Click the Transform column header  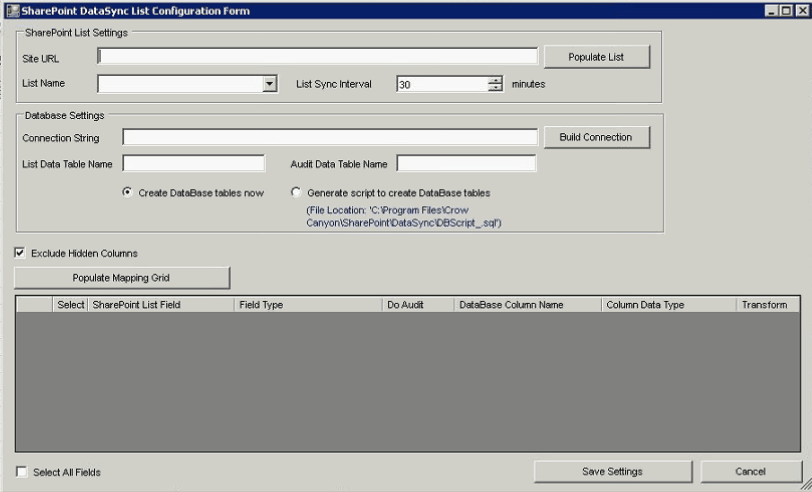tap(768, 305)
